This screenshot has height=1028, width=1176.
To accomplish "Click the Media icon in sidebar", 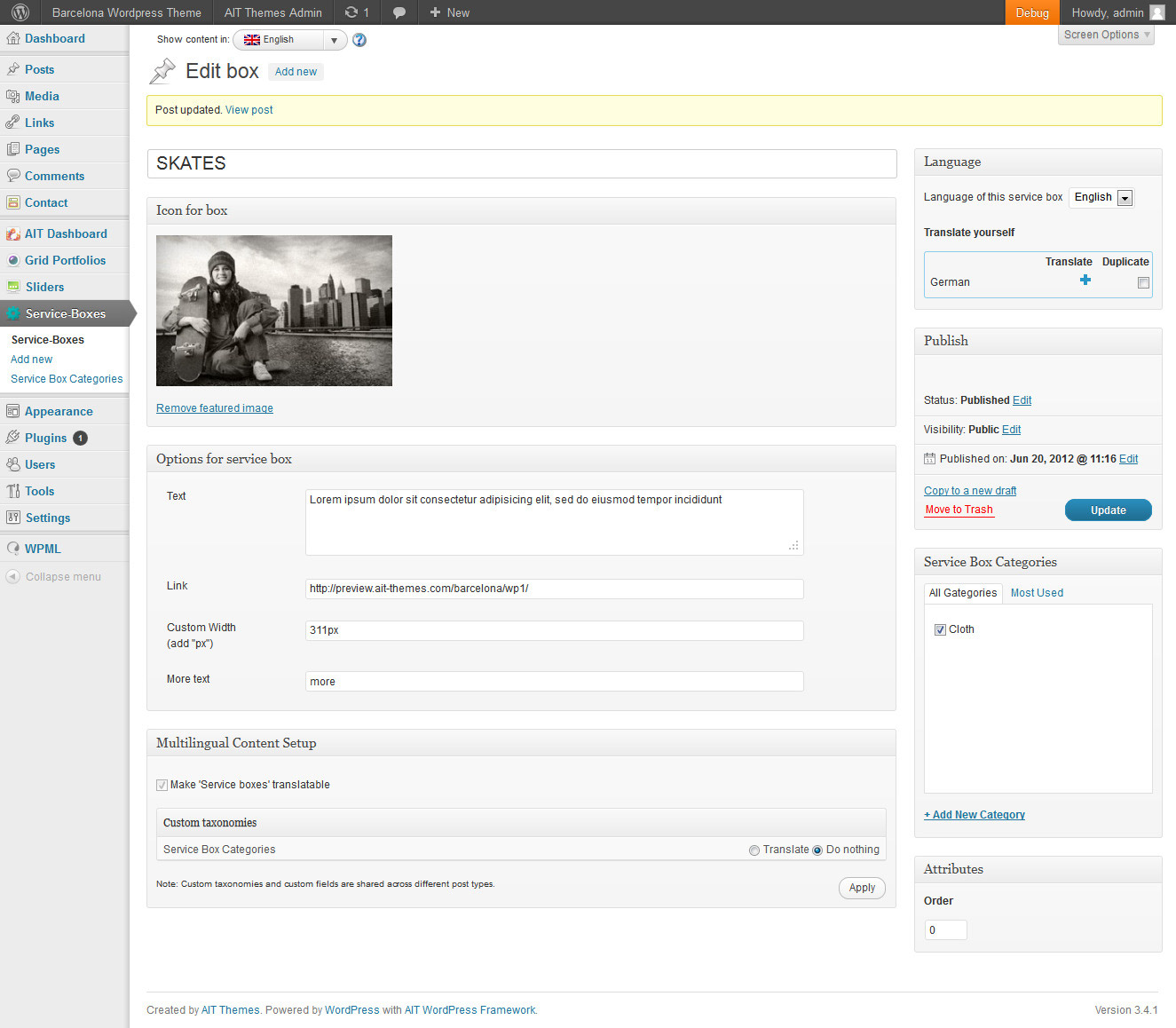I will 12,96.
